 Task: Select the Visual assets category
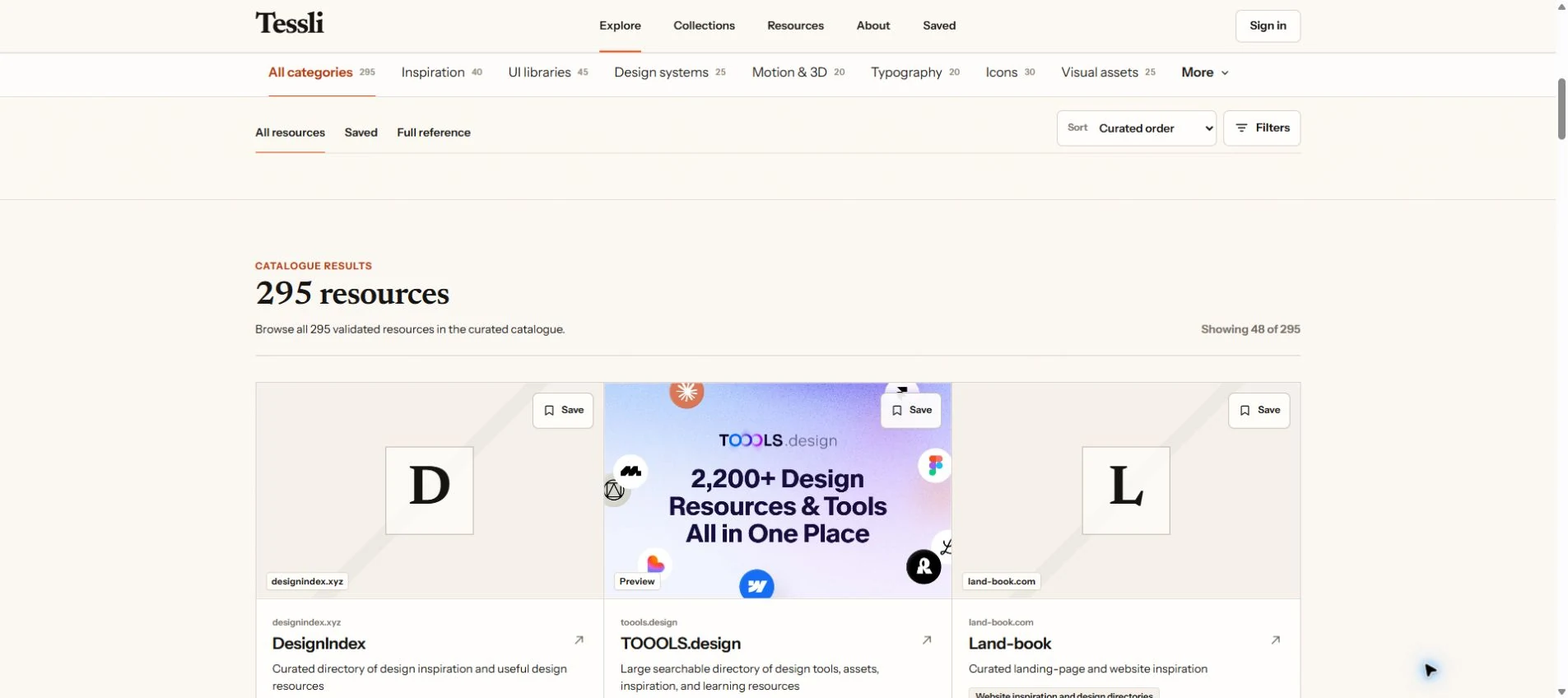pos(1108,72)
